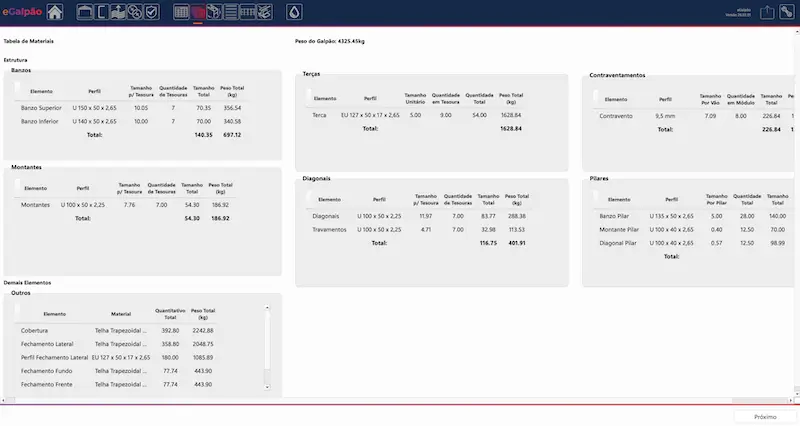
Task: Open the grid table icon in toolbar
Action: click(181, 12)
